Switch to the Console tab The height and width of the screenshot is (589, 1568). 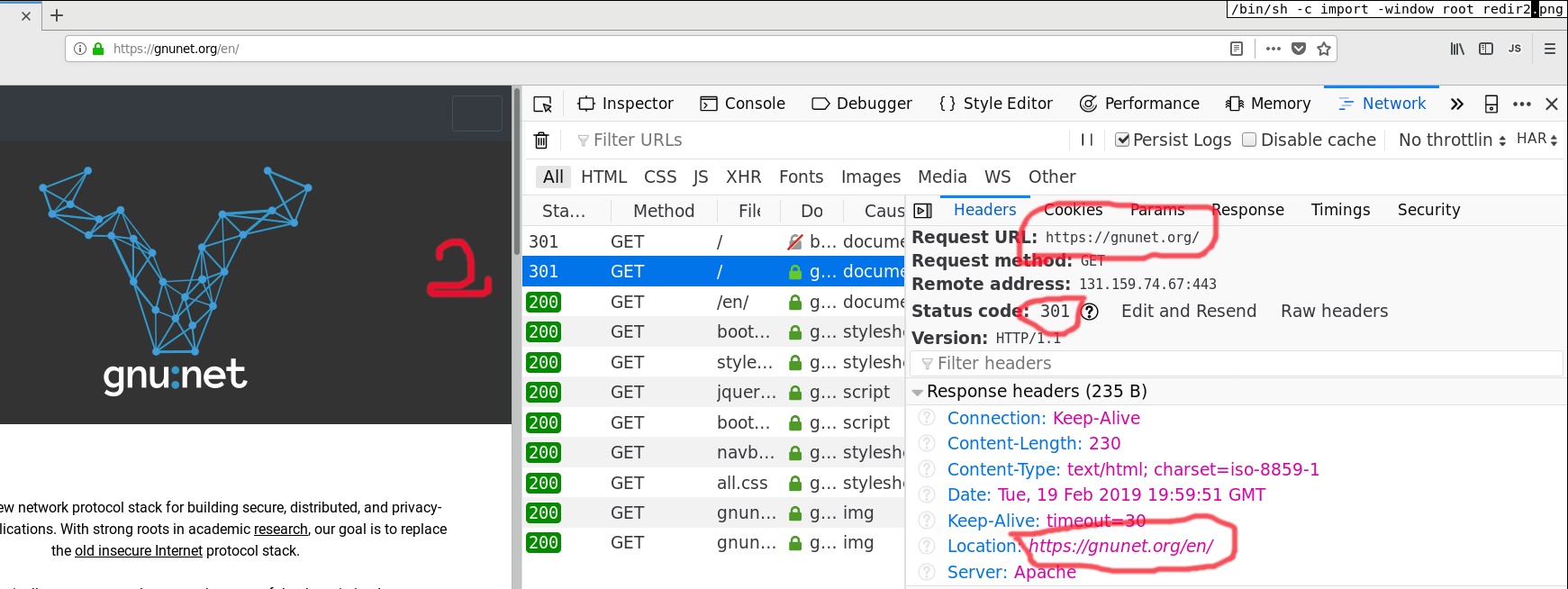(x=743, y=104)
